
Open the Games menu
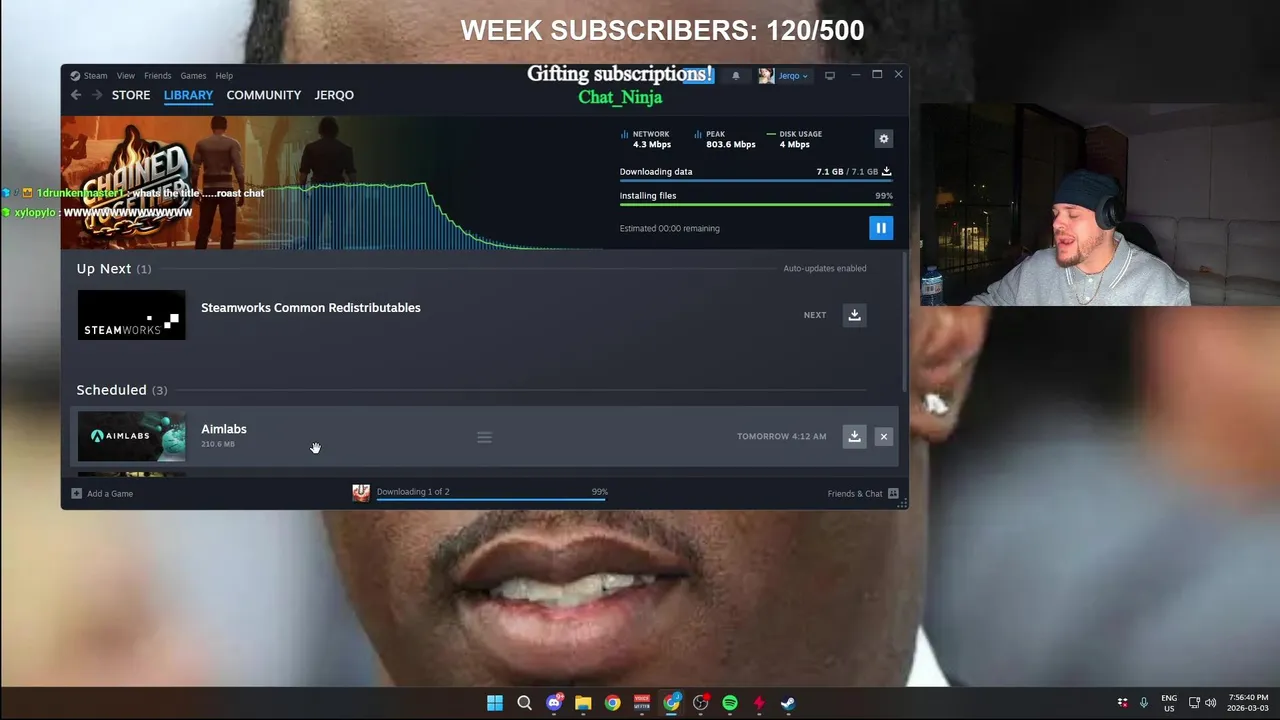(x=193, y=76)
